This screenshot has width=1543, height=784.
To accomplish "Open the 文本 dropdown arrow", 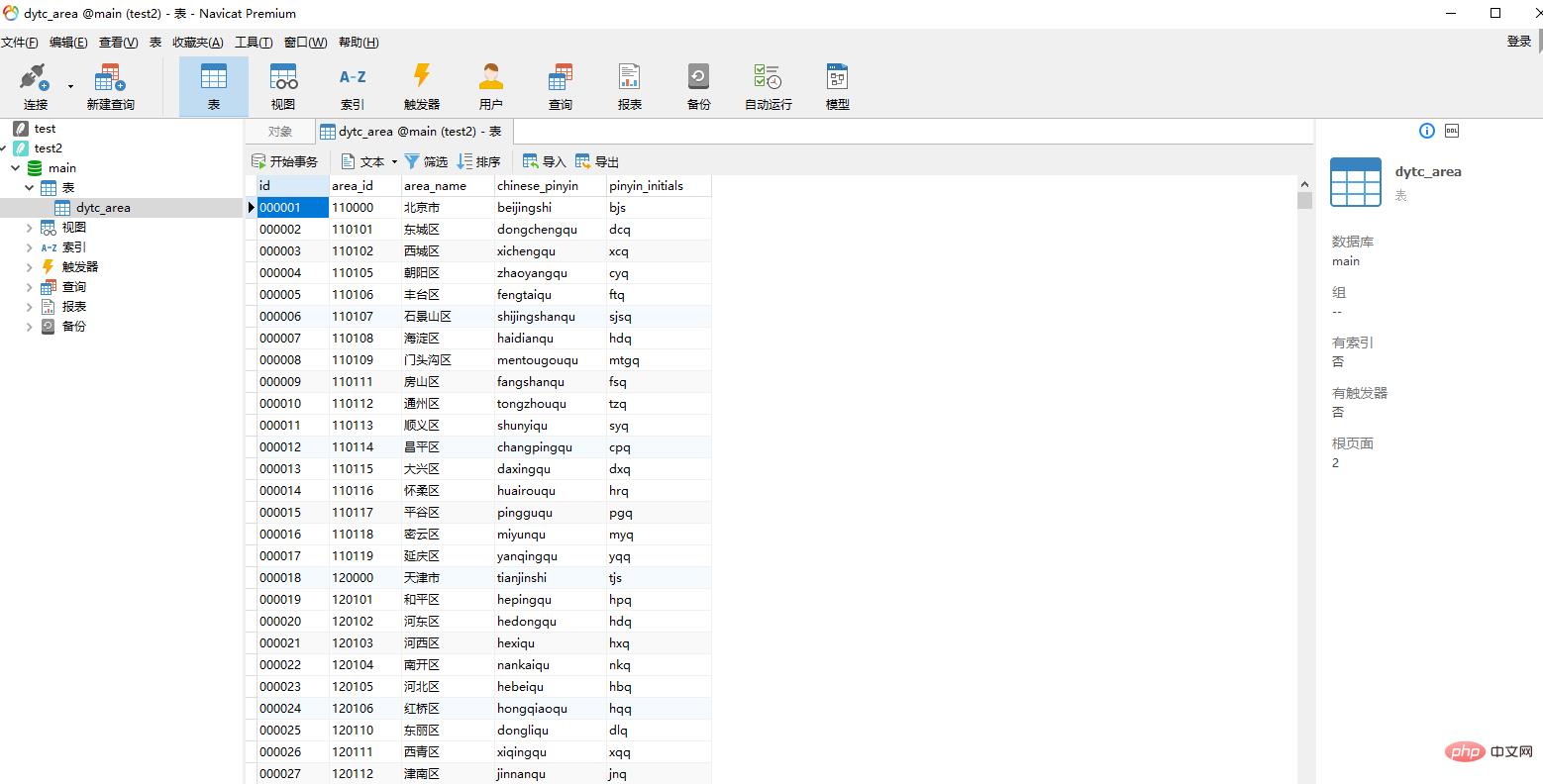I will tap(394, 161).
